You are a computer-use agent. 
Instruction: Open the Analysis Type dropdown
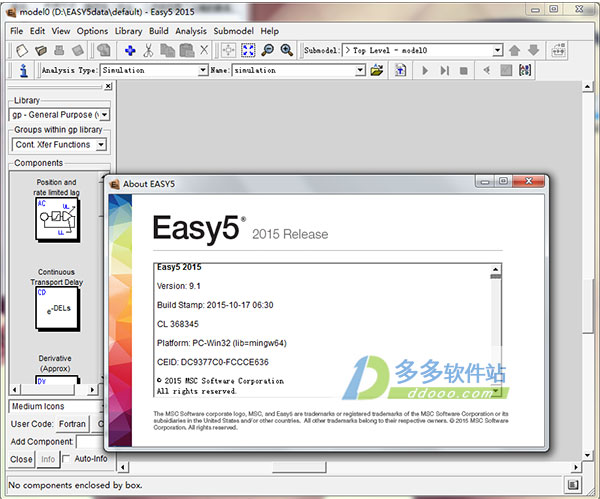203,70
